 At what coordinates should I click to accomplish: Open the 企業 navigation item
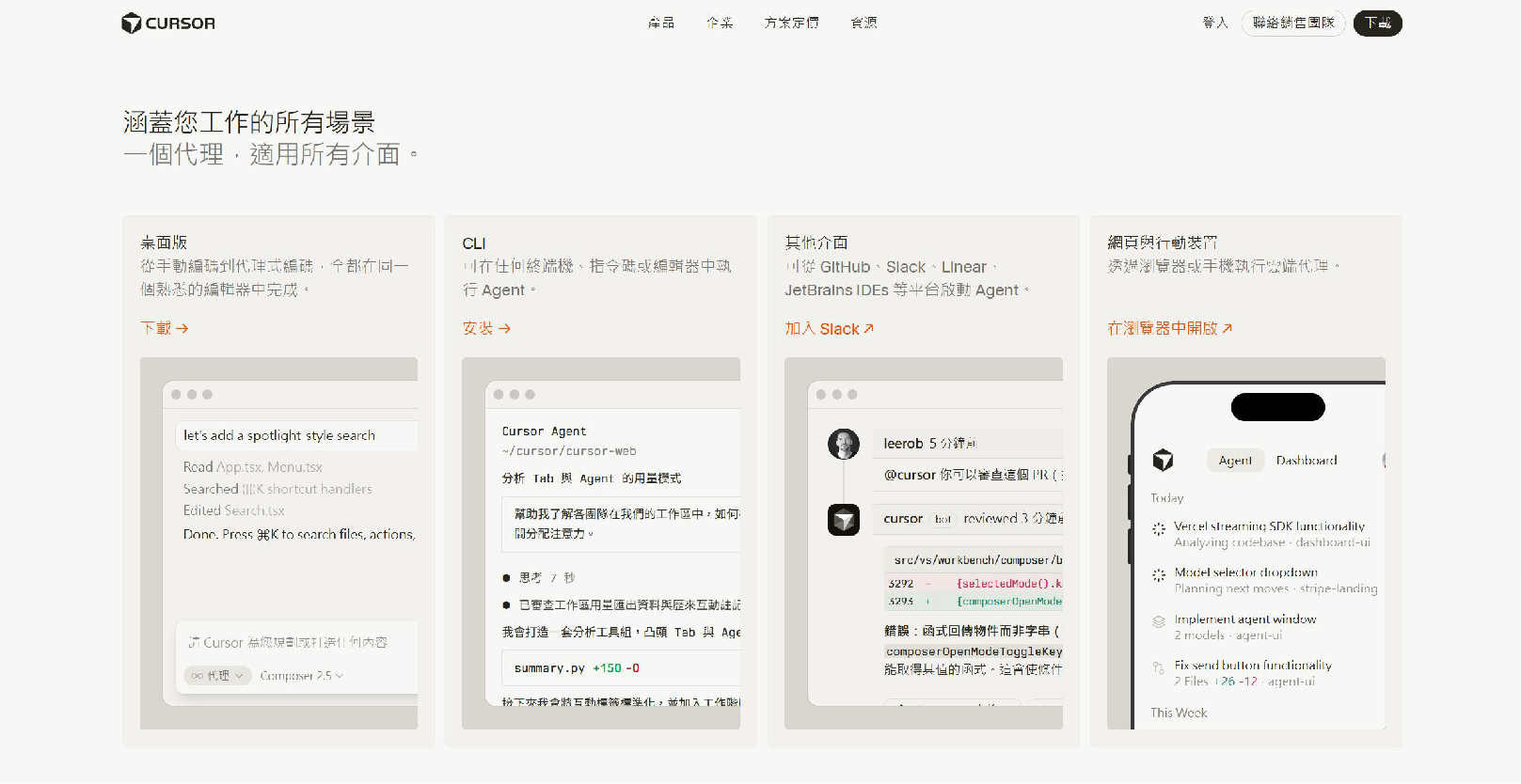pos(720,23)
